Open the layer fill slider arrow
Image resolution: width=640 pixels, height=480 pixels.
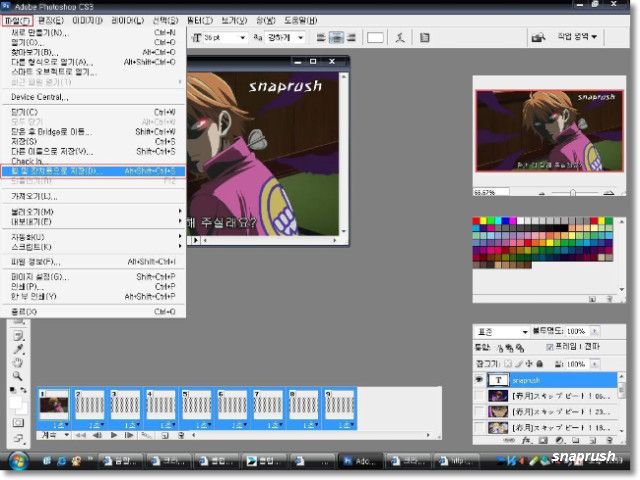click(594, 364)
